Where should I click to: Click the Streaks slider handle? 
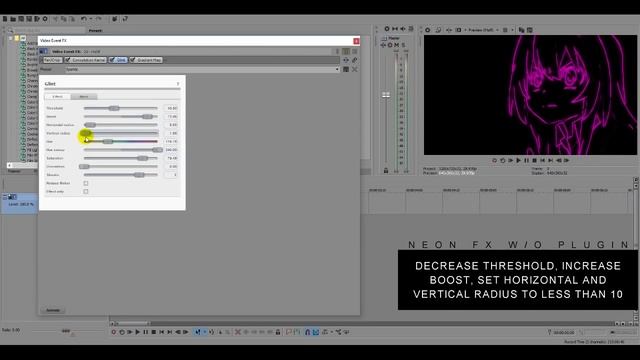coord(139,175)
